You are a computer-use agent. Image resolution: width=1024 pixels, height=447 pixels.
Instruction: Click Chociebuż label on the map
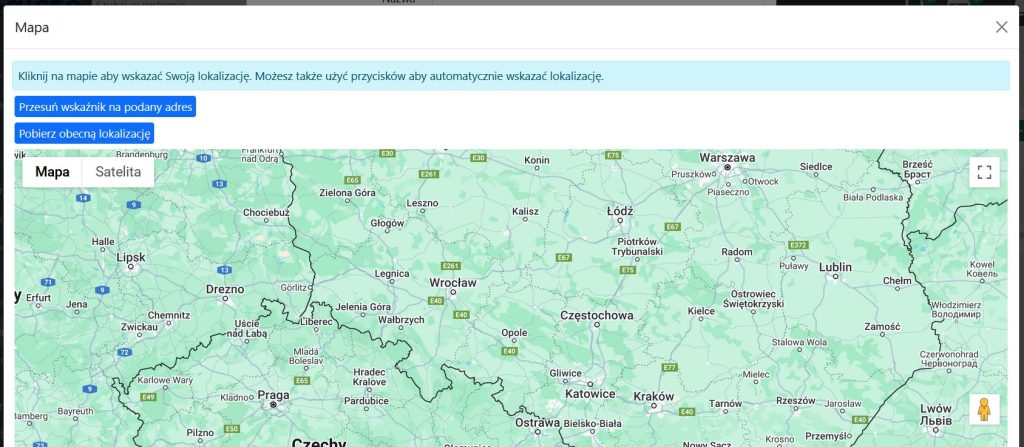click(x=266, y=212)
